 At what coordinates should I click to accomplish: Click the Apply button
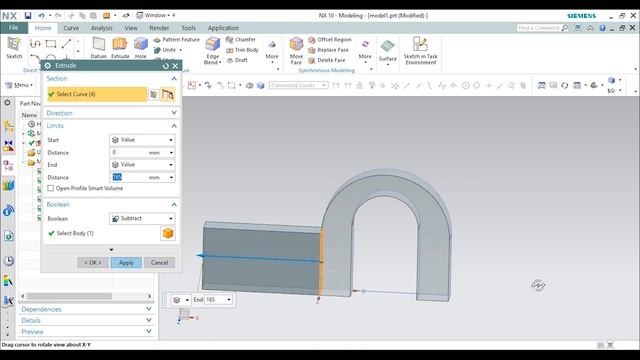click(x=126, y=262)
